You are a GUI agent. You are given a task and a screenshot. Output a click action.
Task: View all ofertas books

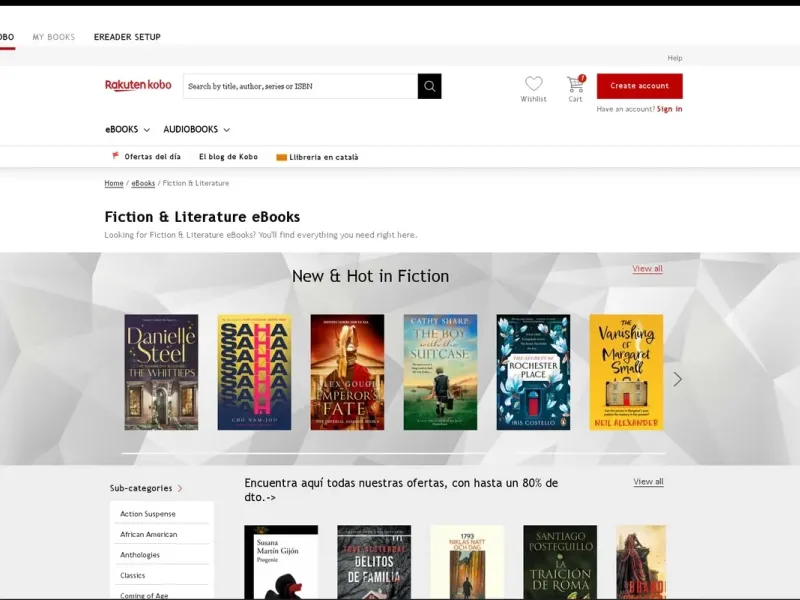(648, 482)
